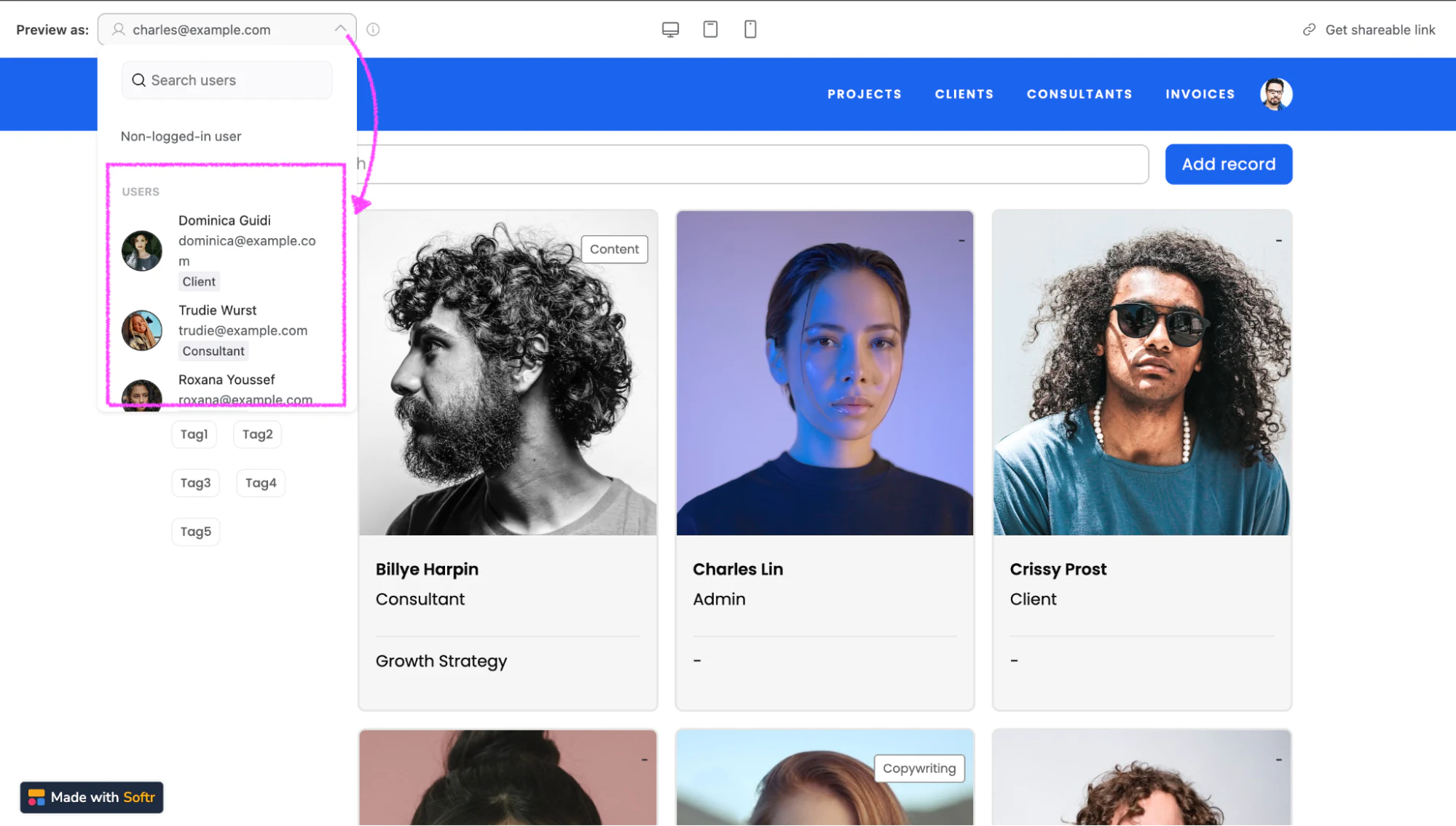Image resolution: width=1456 pixels, height=826 pixels.
Task: Open the INVOICES nav item
Action: pos(1200,94)
